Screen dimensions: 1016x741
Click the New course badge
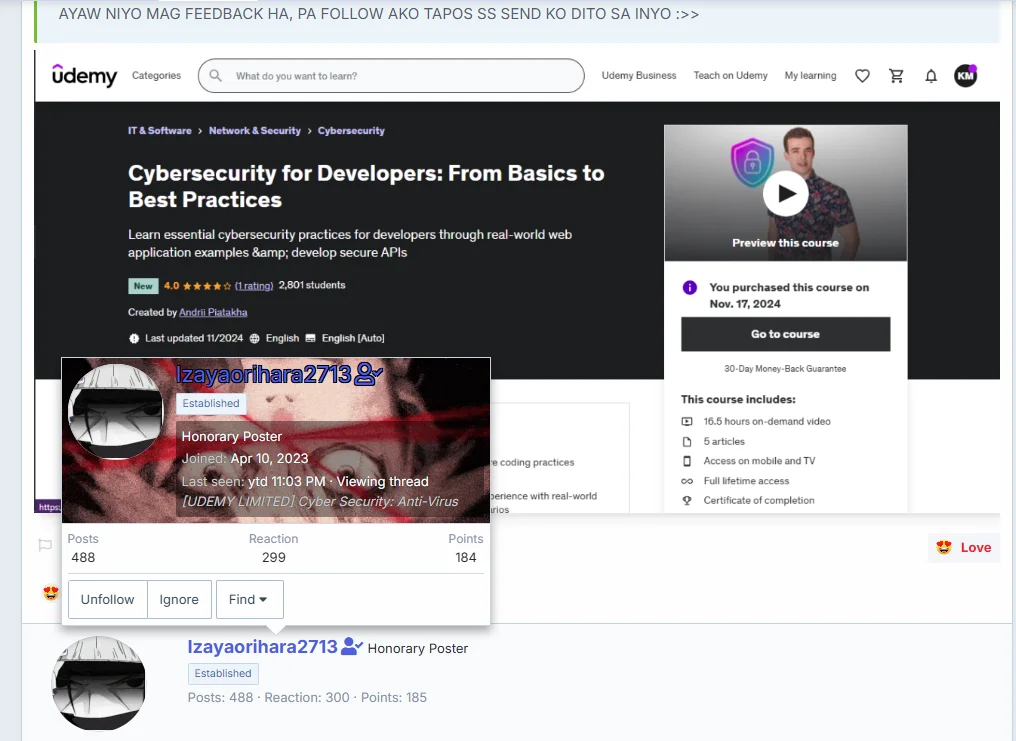(x=143, y=286)
